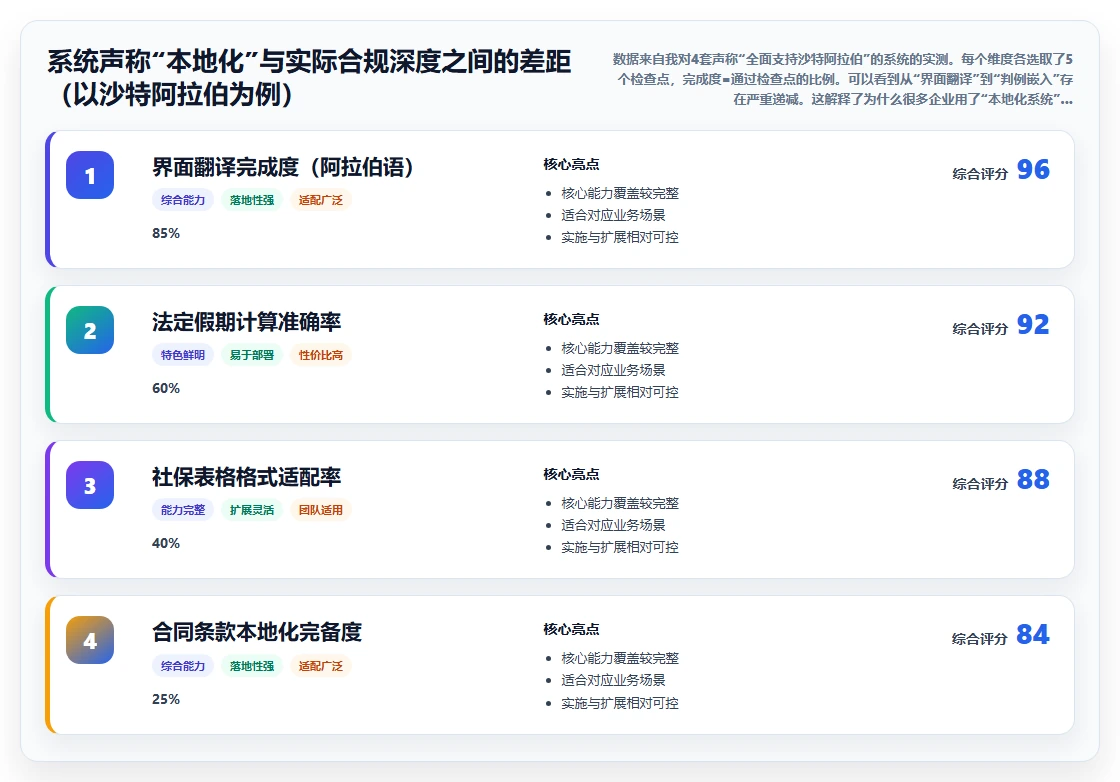This screenshot has height=782, width=1120.
Task: Click 核心亮点 heading in card 4
Action: 571,629
